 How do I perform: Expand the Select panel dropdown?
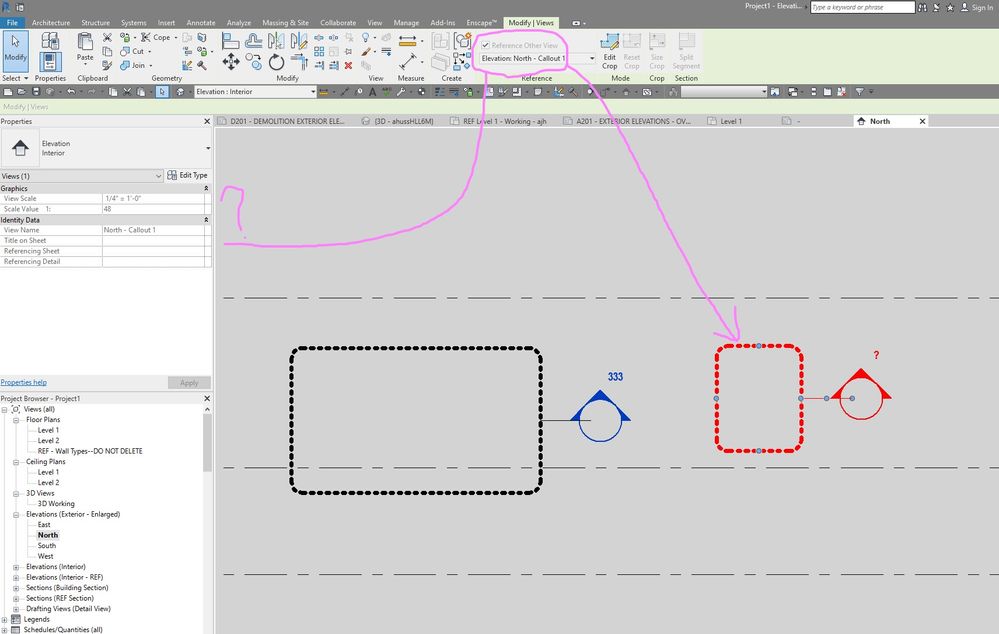click(15, 78)
